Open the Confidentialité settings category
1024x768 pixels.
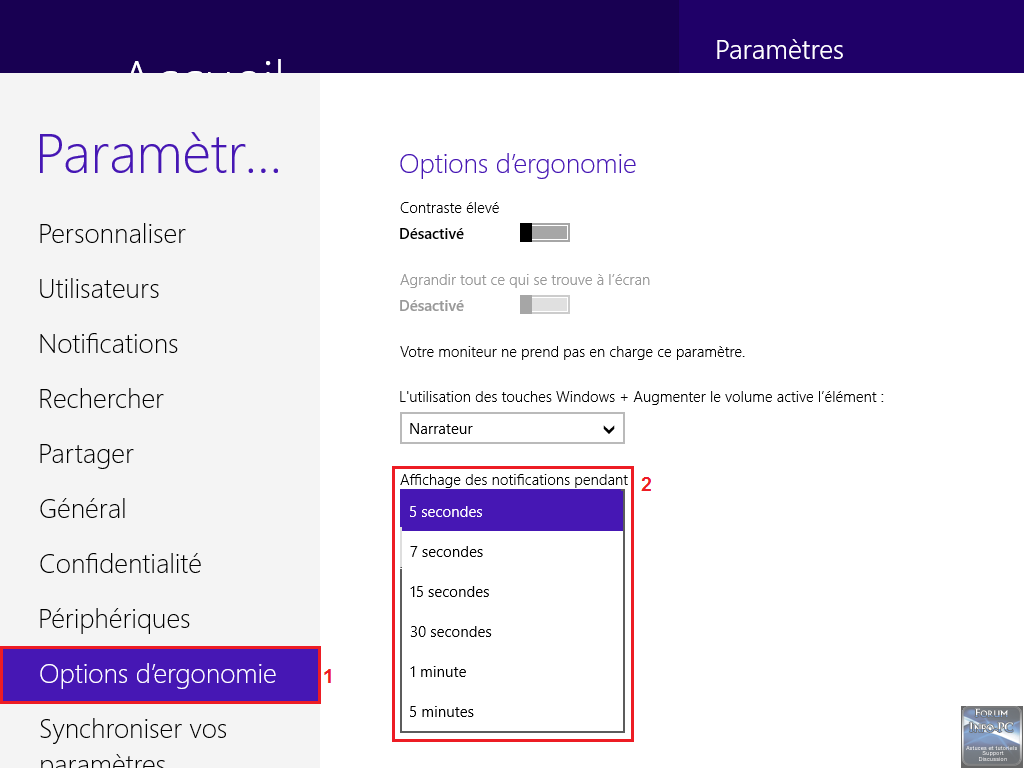pos(120,564)
